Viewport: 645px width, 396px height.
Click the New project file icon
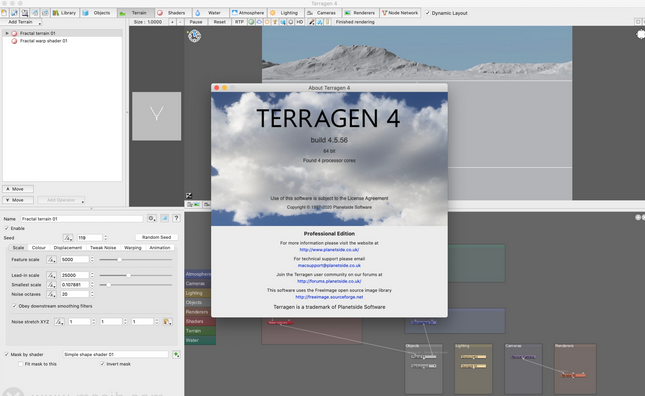tap(4, 13)
